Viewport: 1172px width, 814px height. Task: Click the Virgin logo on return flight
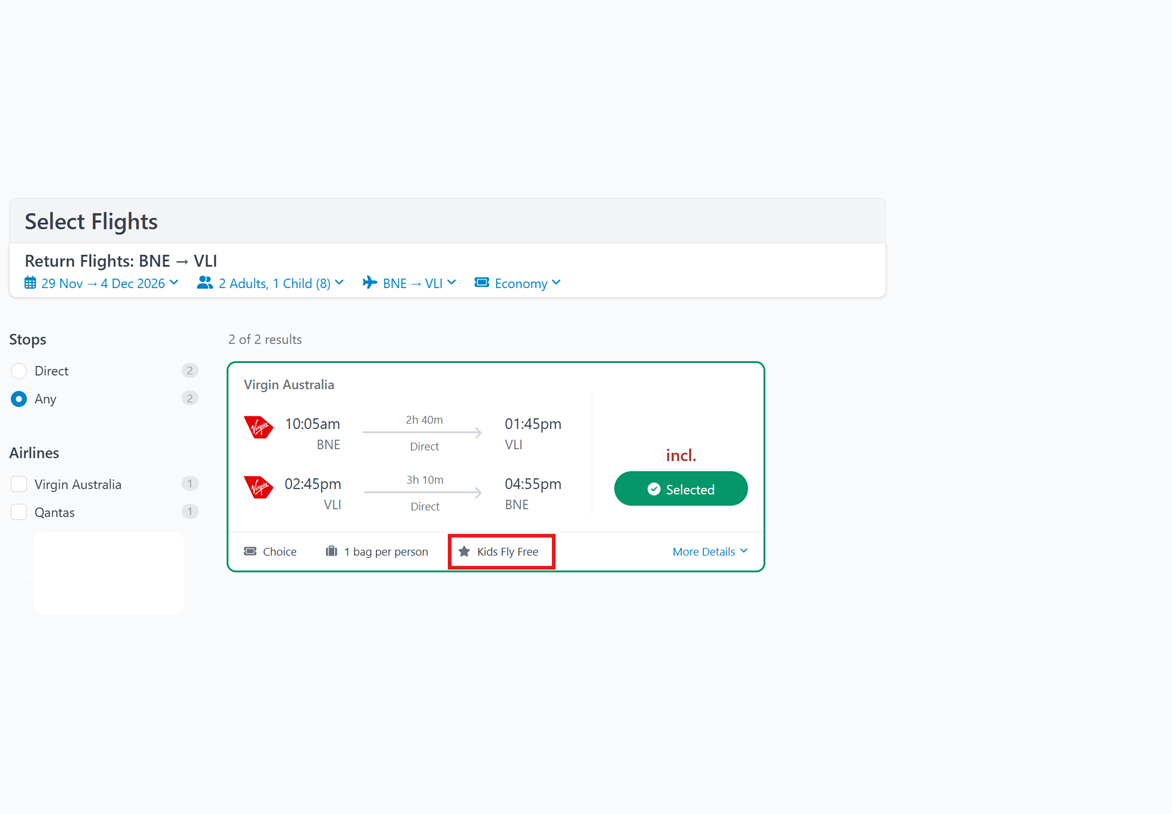pyautogui.click(x=259, y=488)
